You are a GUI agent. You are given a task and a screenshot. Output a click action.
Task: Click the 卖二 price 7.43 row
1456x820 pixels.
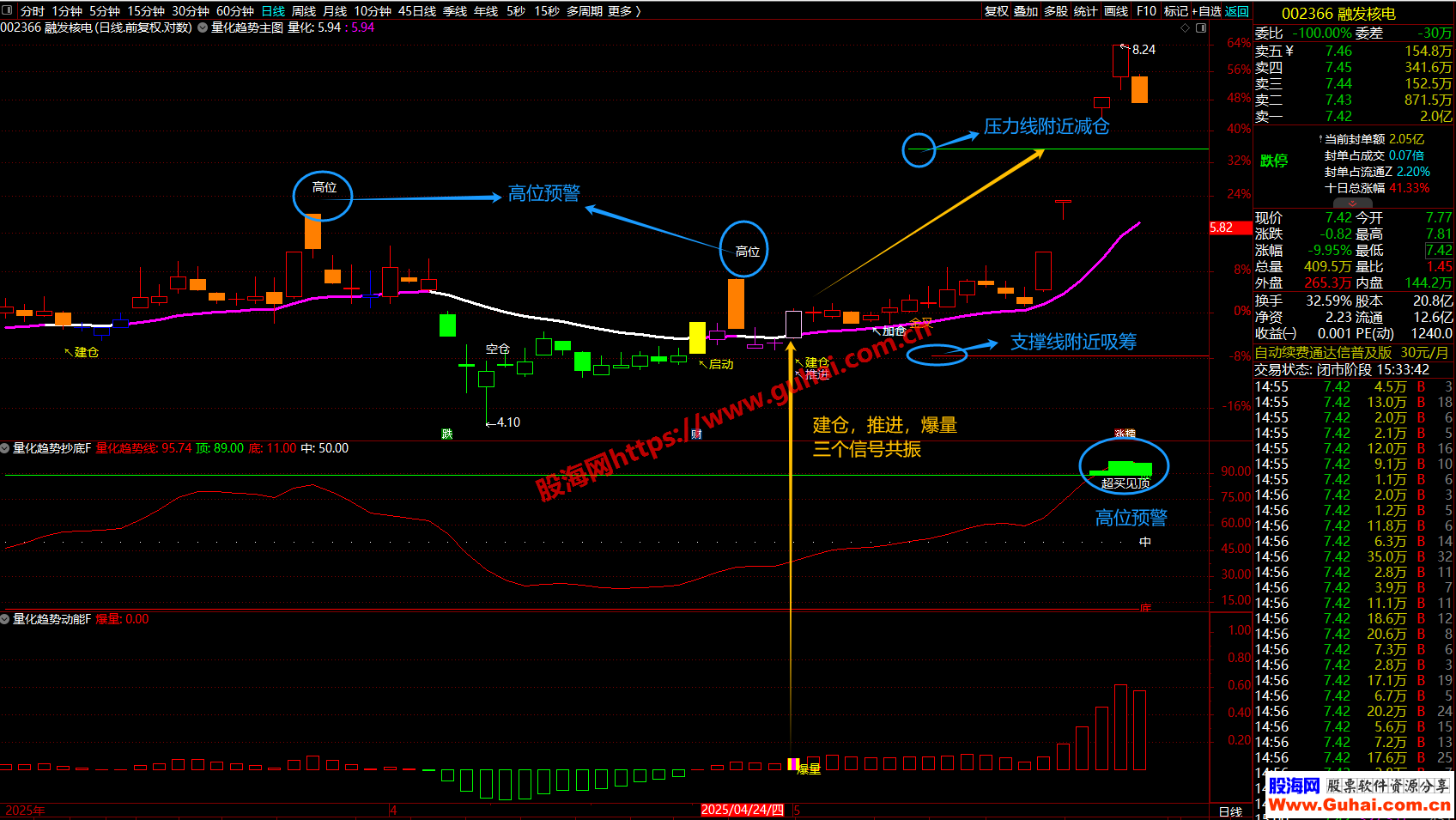click(1354, 100)
